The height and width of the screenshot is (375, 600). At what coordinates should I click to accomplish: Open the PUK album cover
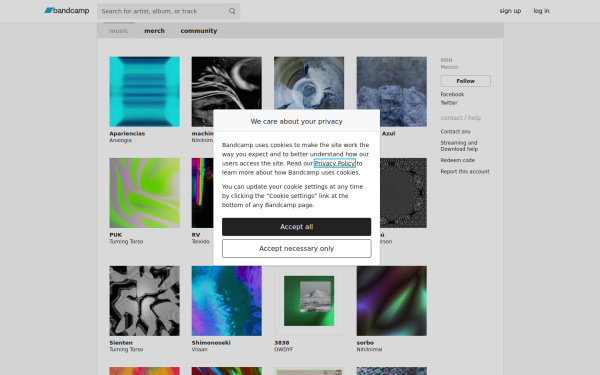click(144, 193)
